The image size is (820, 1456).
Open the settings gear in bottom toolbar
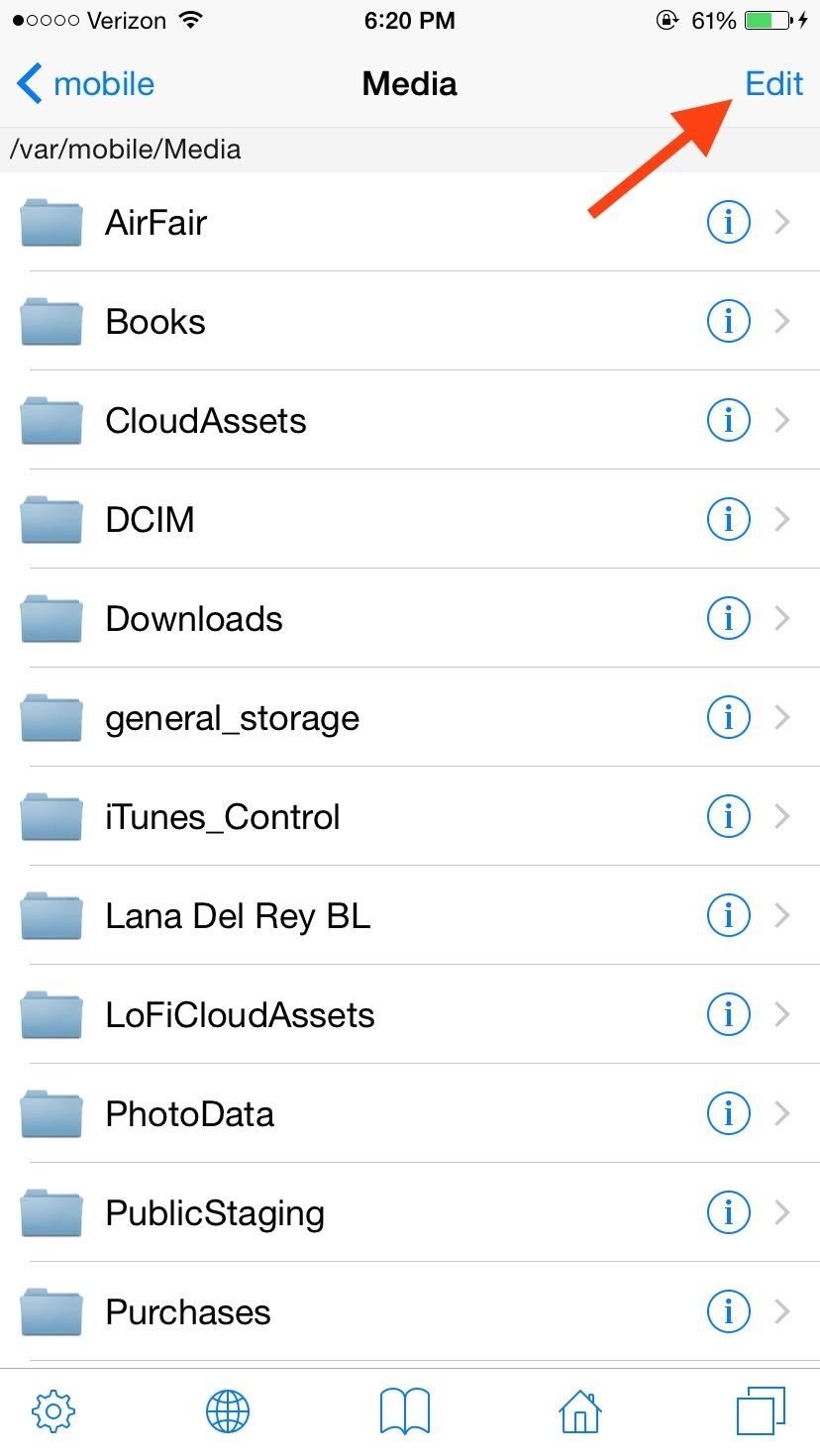pyautogui.click(x=54, y=1409)
